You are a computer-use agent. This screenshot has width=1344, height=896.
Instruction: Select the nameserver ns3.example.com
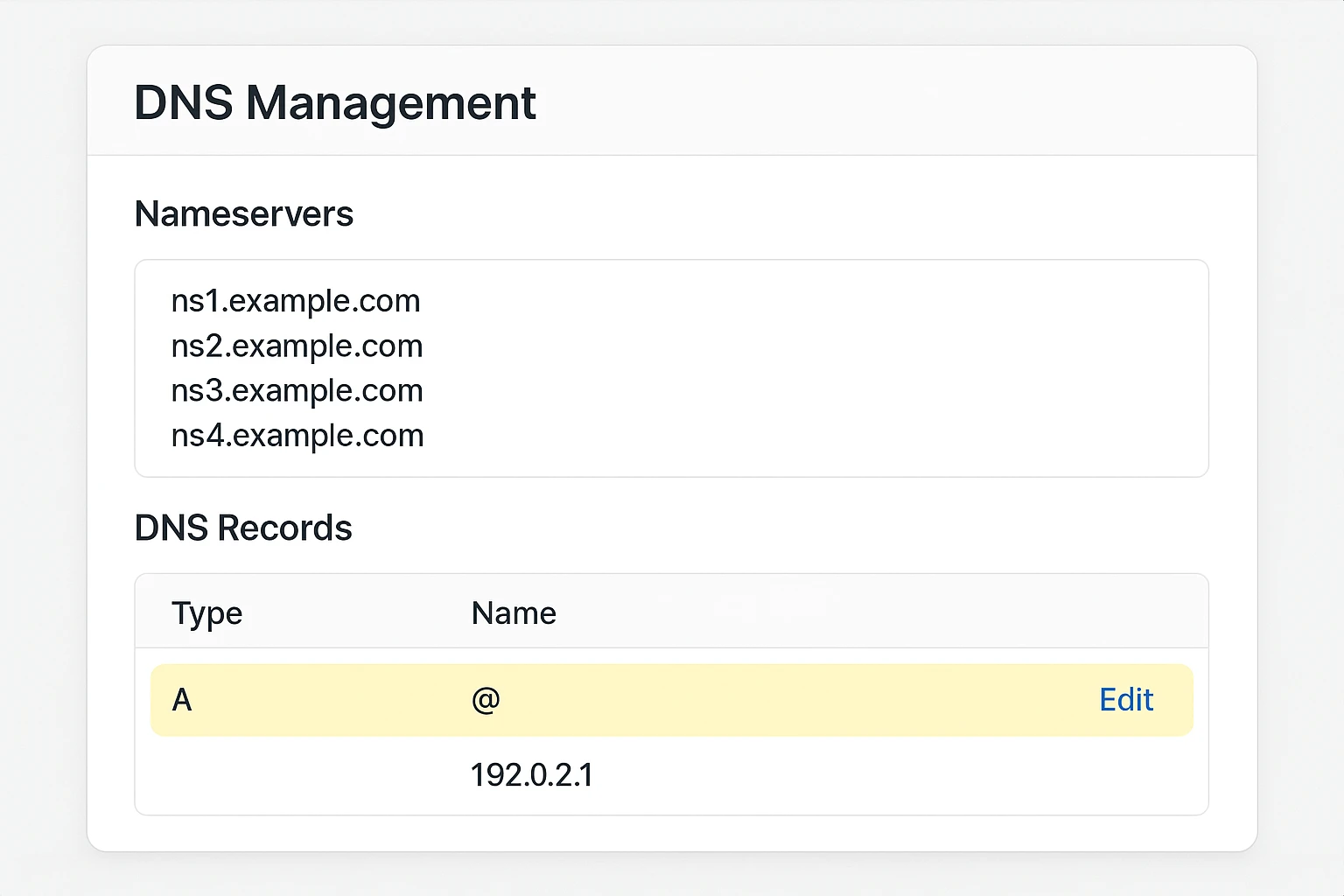point(297,391)
